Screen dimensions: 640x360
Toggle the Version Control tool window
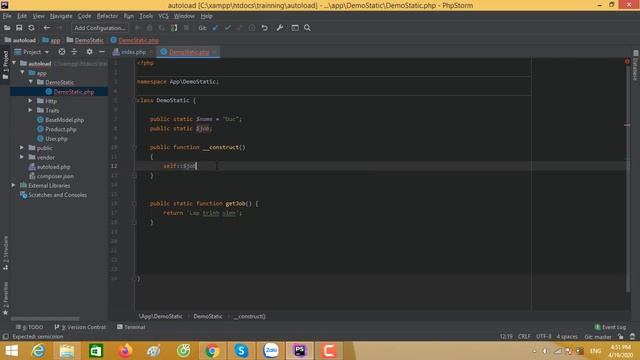(x=80, y=327)
